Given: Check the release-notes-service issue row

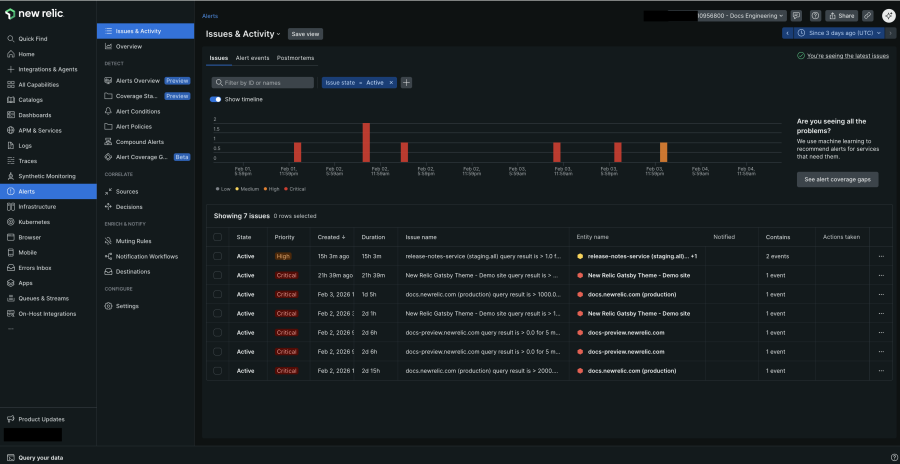Looking at the screenshot, I should click(x=218, y=256).
